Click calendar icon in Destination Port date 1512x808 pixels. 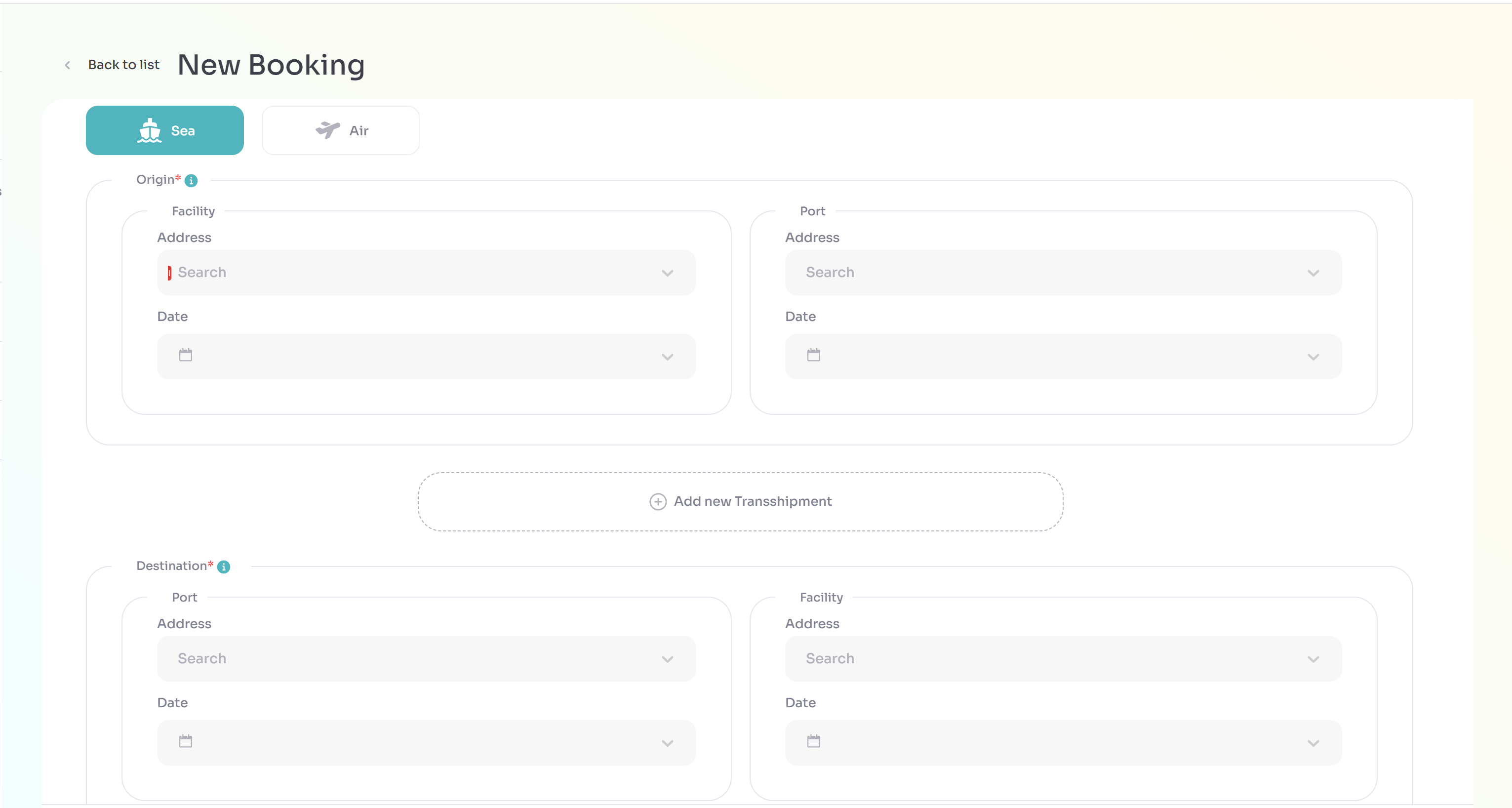pos(186,741)
